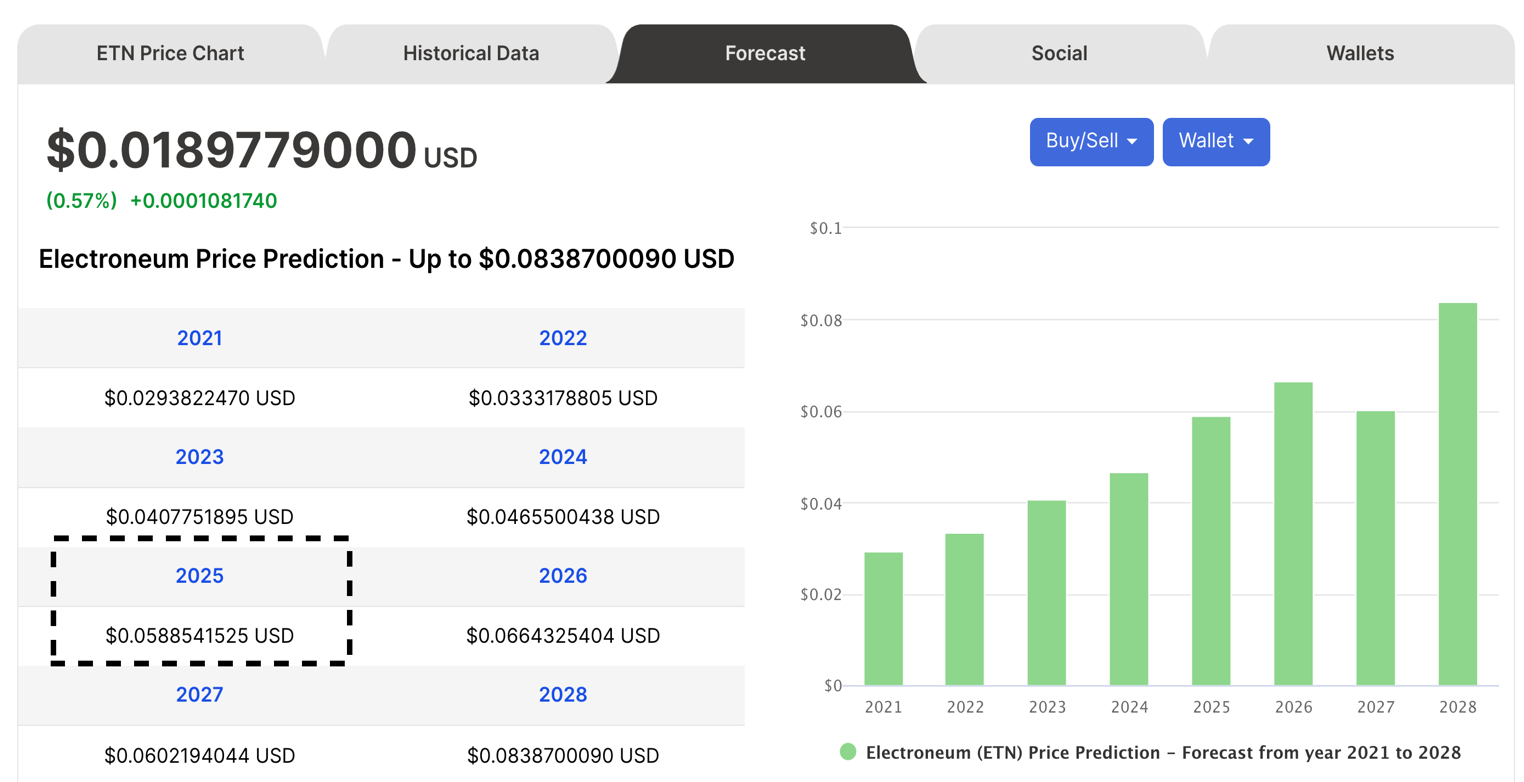Click the 2027 bar in the chart

tap(1376, 549)
